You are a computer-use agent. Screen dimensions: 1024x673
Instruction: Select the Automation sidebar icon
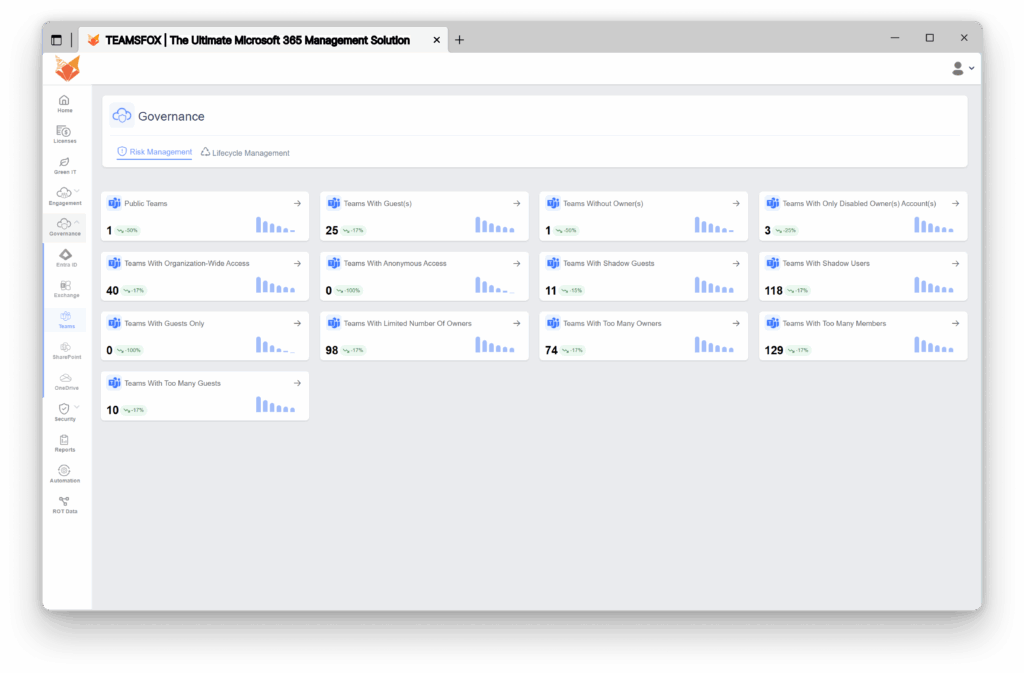pyautogui.click(x=64, y=473)
